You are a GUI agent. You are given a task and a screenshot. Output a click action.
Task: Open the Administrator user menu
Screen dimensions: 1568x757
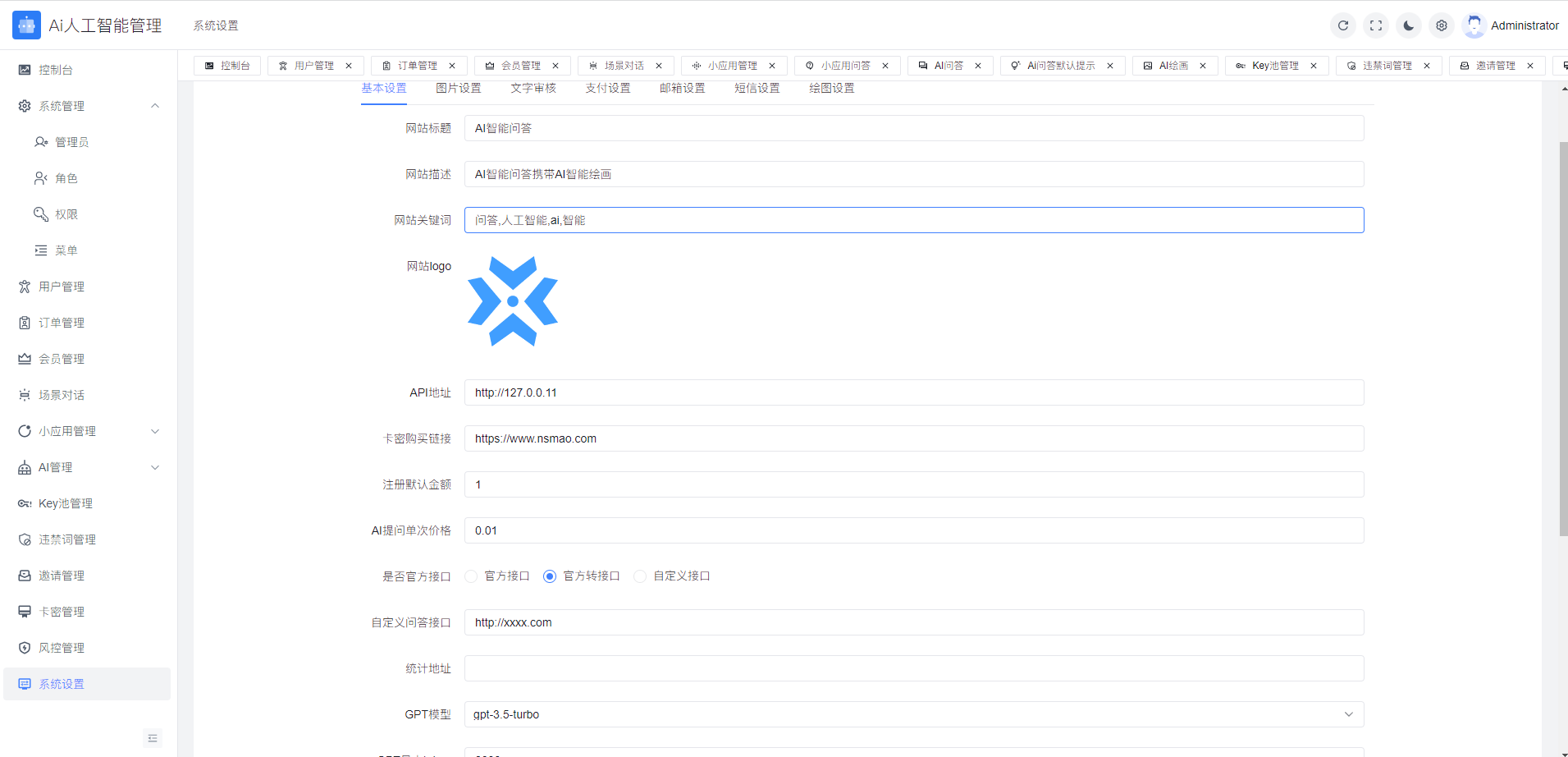click(x=1511, y=25)
